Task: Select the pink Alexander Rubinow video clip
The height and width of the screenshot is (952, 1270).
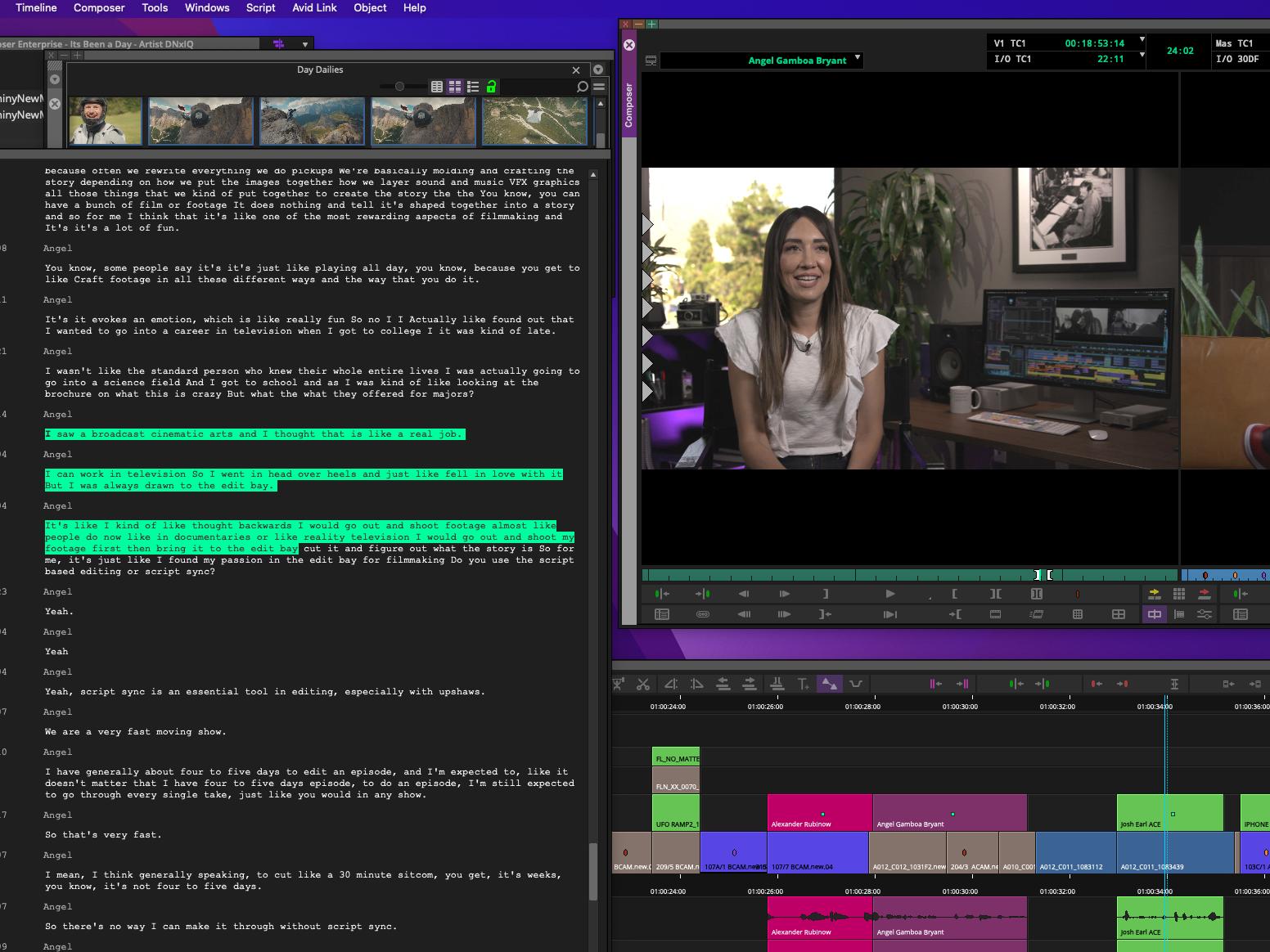Action: point(819,813)
